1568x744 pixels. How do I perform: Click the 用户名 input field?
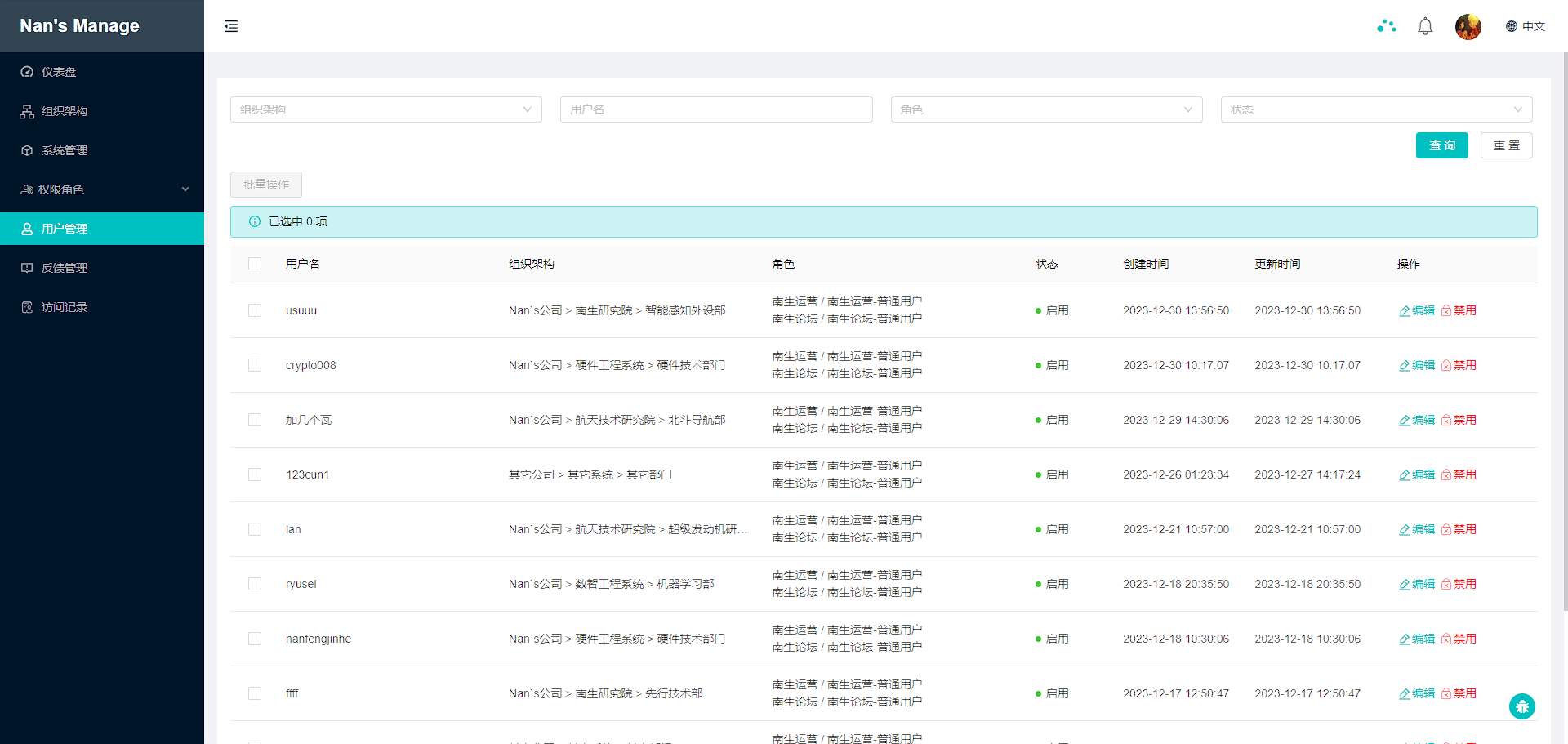pos(716,109)
